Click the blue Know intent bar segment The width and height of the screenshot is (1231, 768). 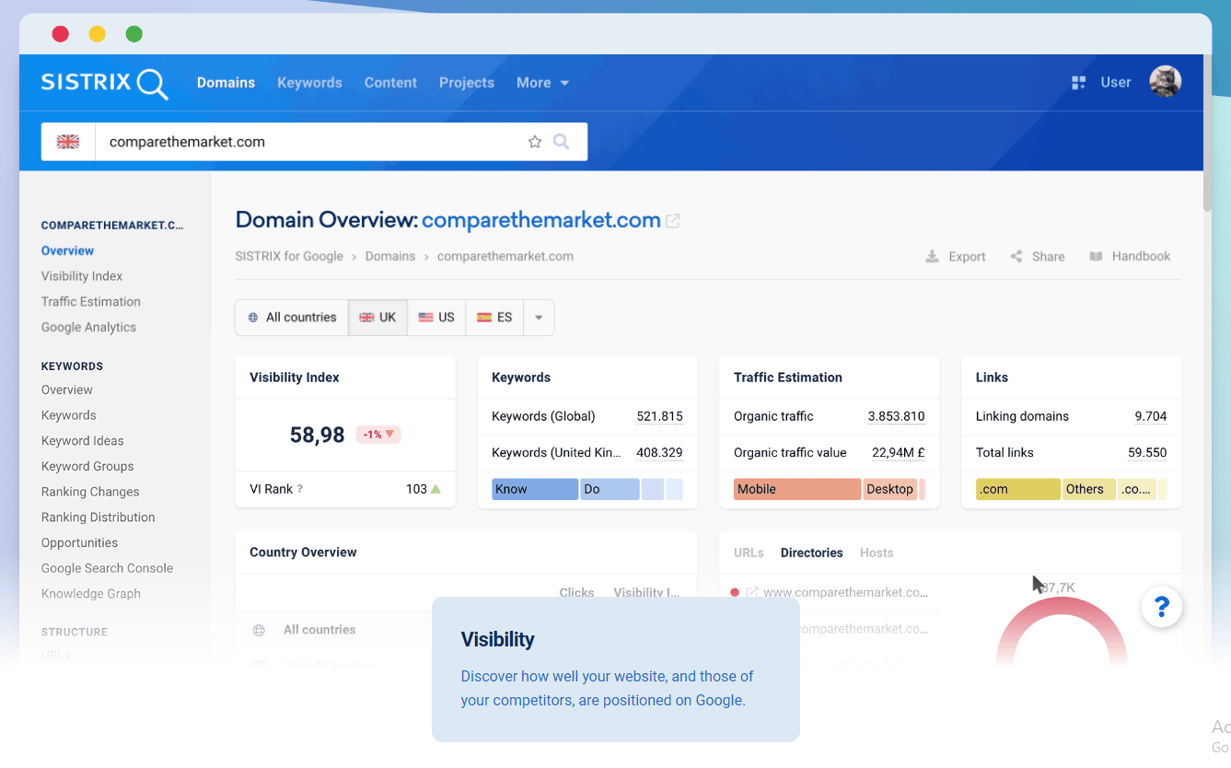535,490
